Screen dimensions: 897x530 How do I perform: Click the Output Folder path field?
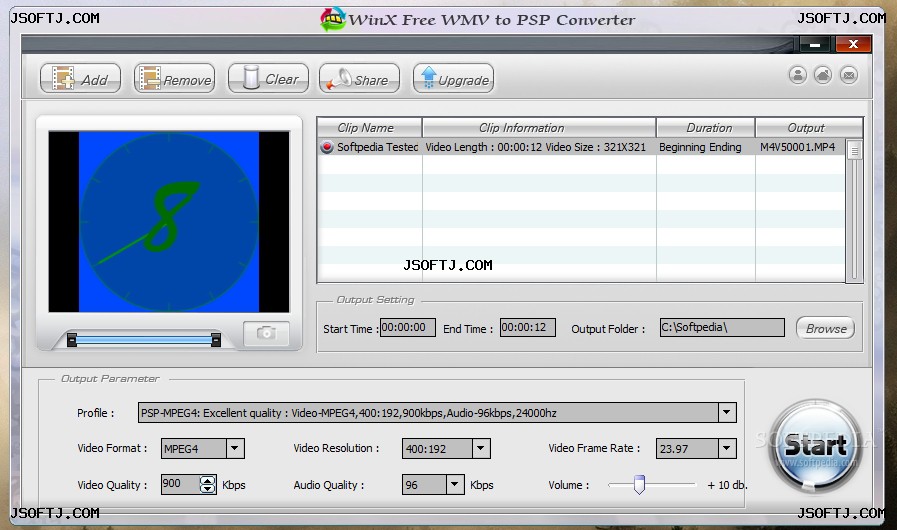pyautogui.click(x=722, y=327)
